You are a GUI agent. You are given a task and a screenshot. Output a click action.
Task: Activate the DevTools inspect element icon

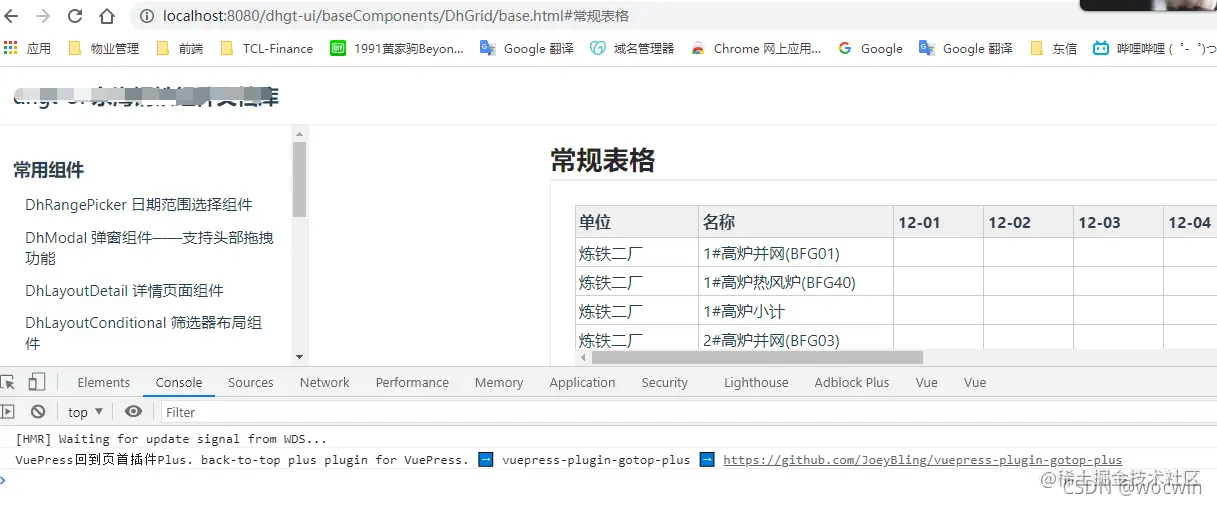(x=8, y=382)
